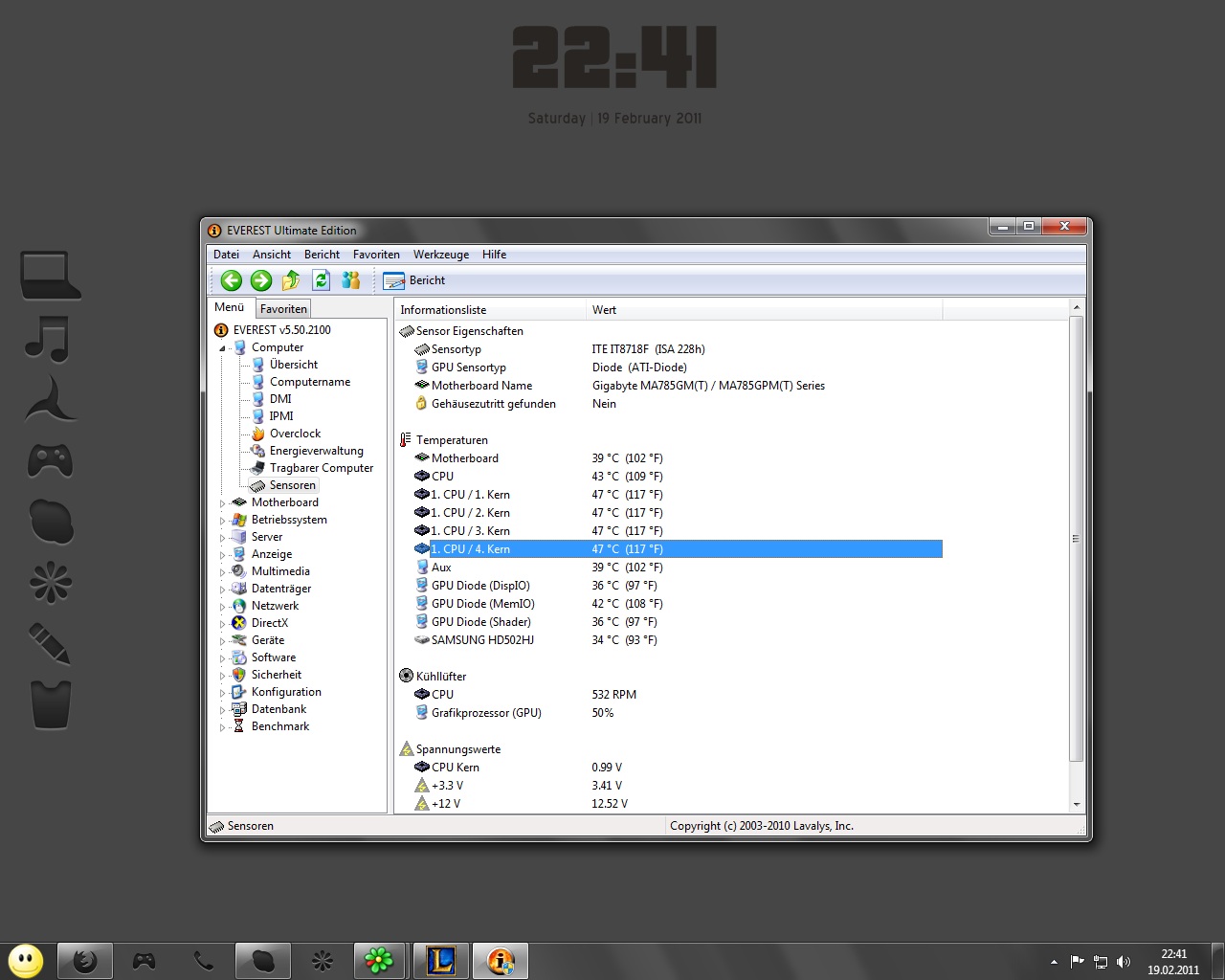Go forward with the green right arrow
Viewport: 1225px width, 980px height.
click(x=261, y=280)
